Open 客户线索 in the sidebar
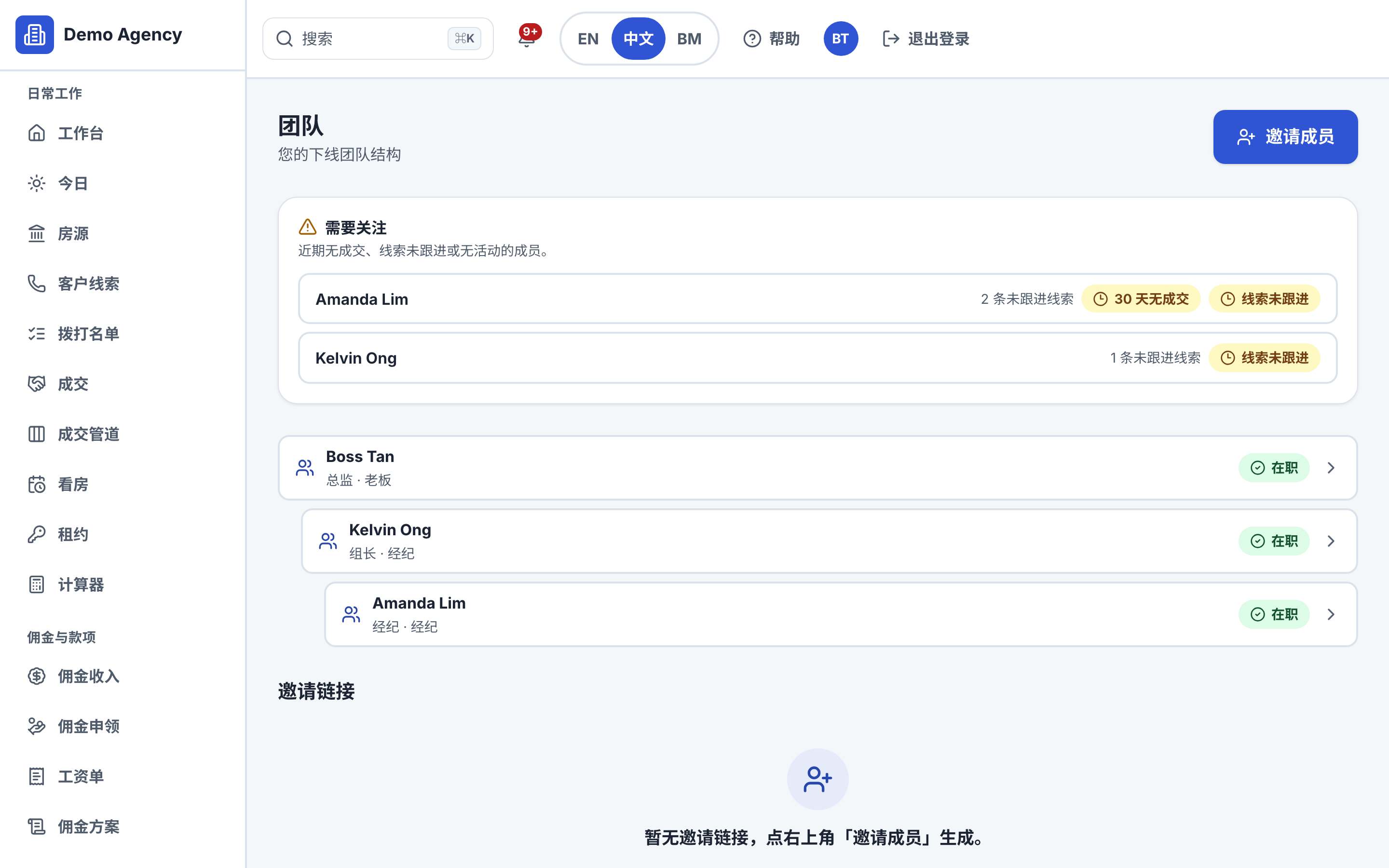Screen dimensions: 1389x868 coord(123,284)
